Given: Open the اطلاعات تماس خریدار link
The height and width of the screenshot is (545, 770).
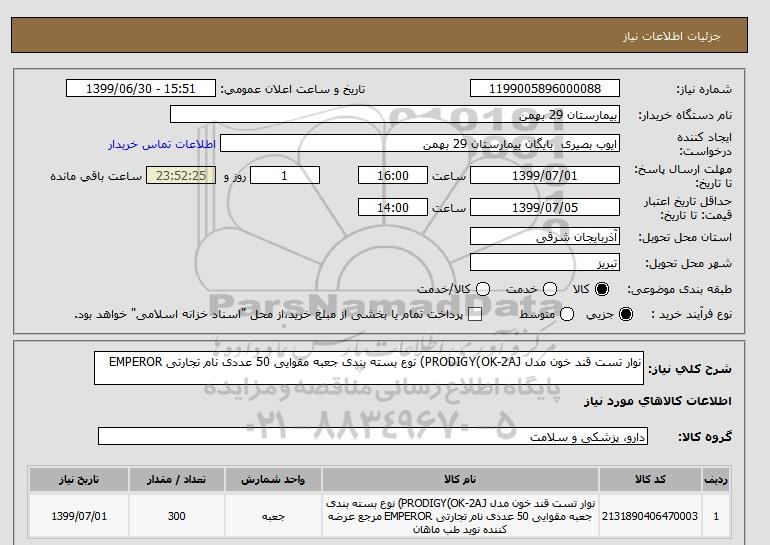Looking at the screenshot, I should click(162, 144).
